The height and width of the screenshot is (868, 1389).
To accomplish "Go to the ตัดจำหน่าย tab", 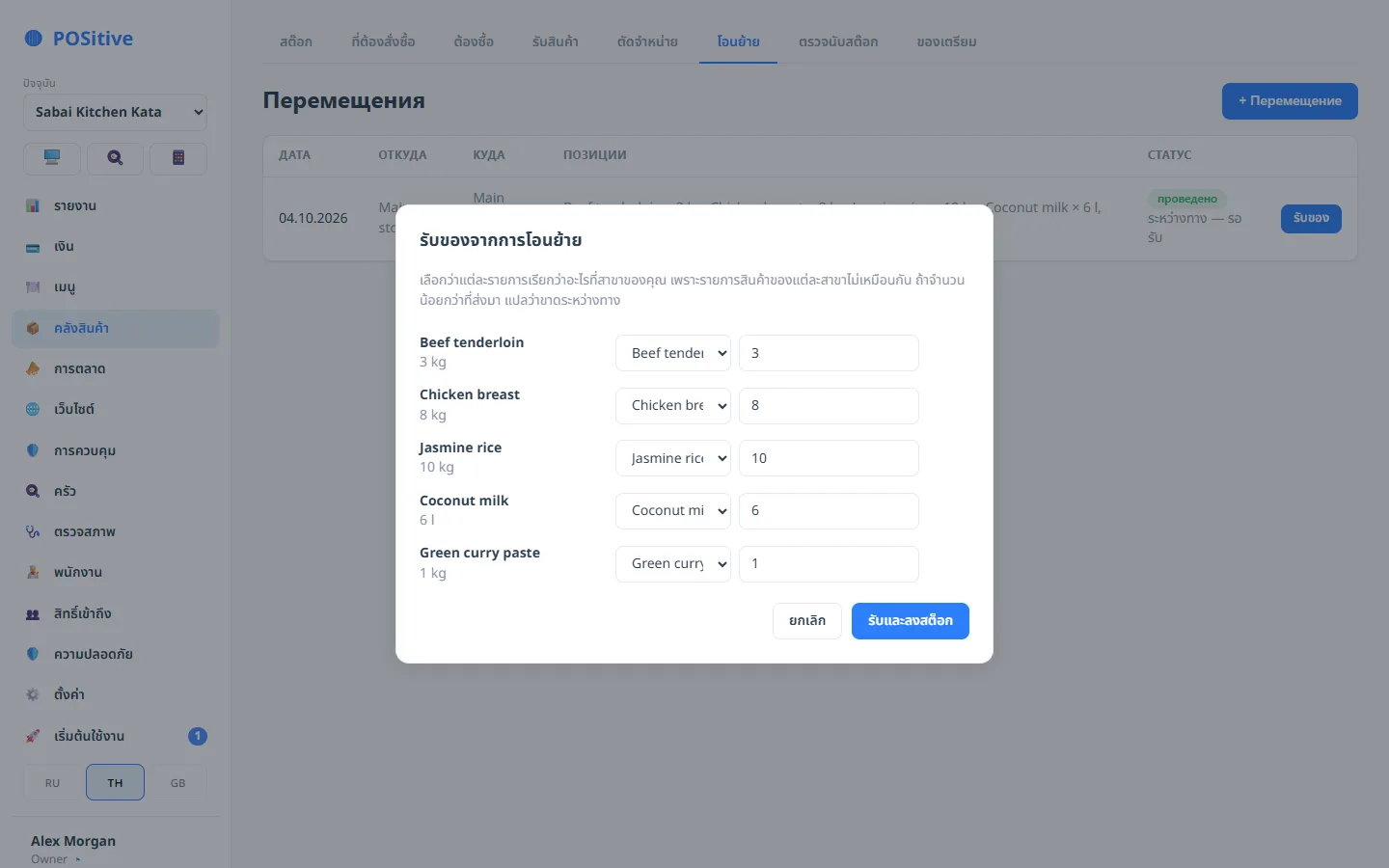I will pos(647,42).
